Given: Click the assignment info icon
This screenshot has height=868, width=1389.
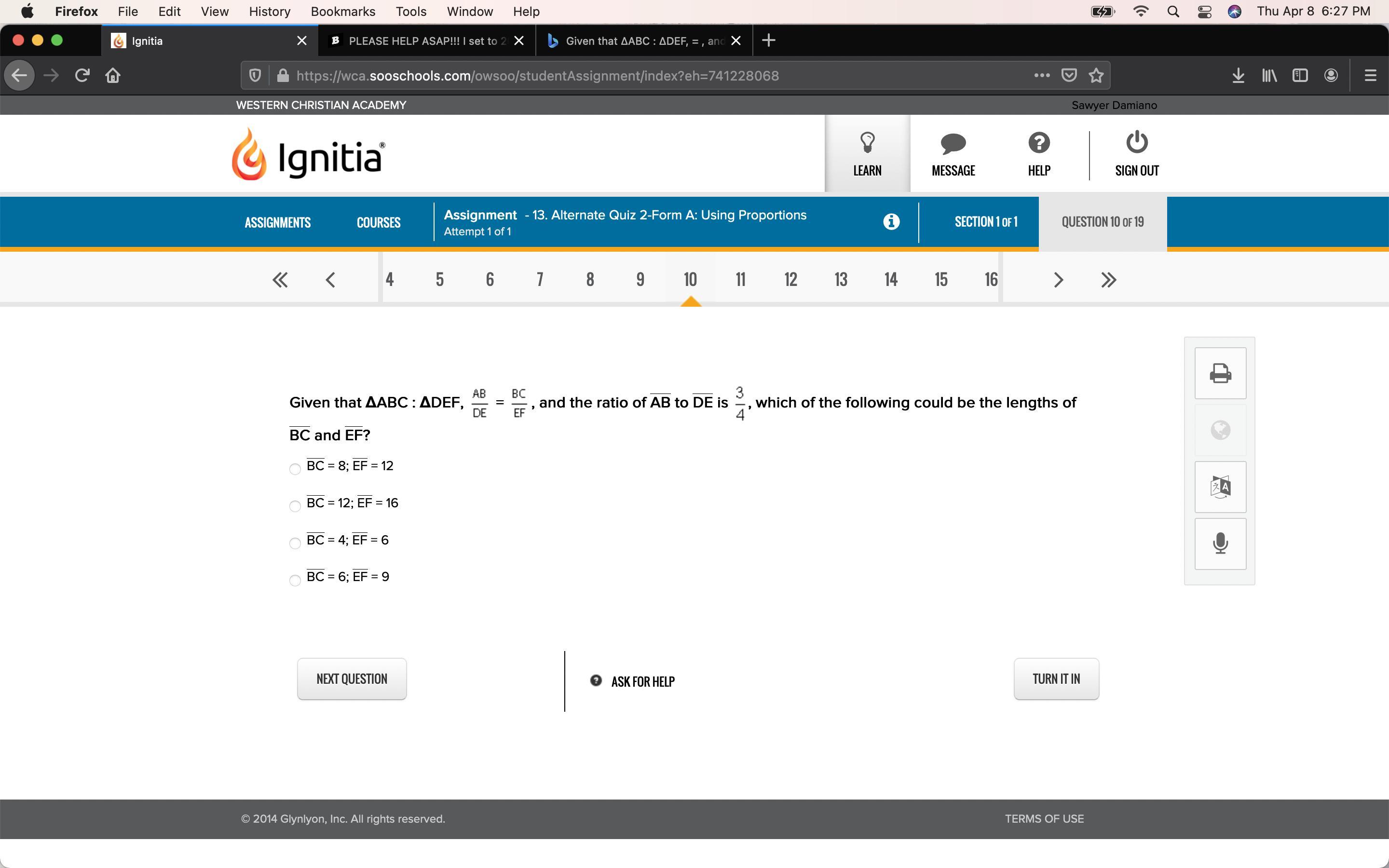Looking at the screenshot, I should point(891,222).
